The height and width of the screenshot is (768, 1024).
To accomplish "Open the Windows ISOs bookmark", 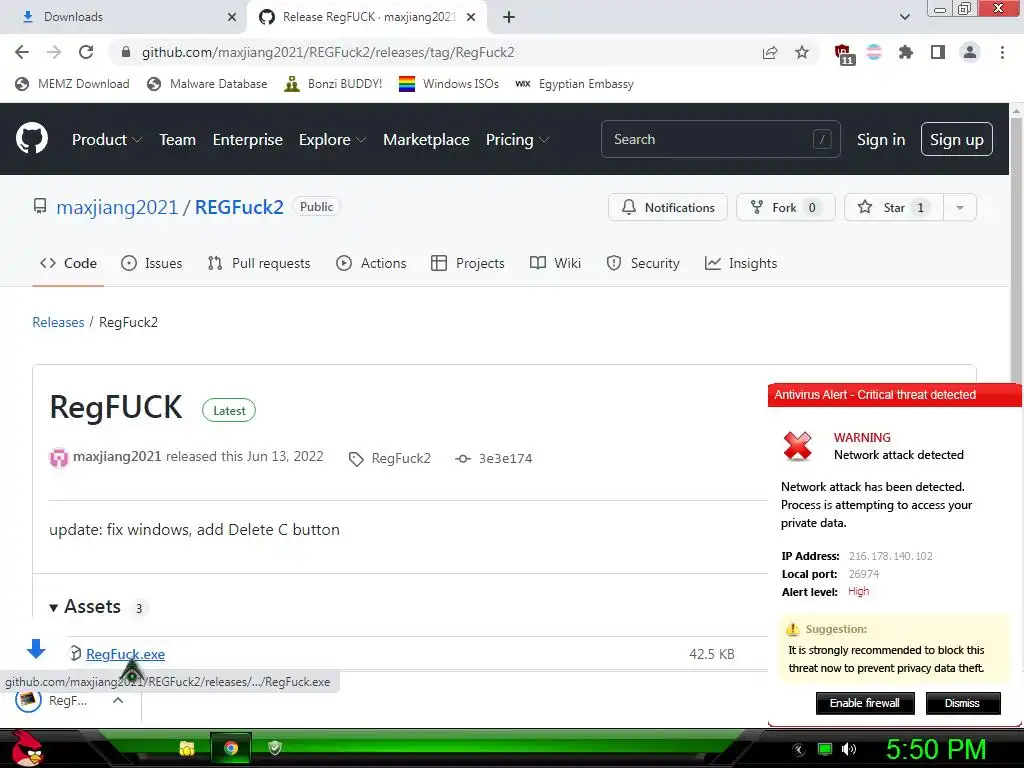I will point(449,84).
